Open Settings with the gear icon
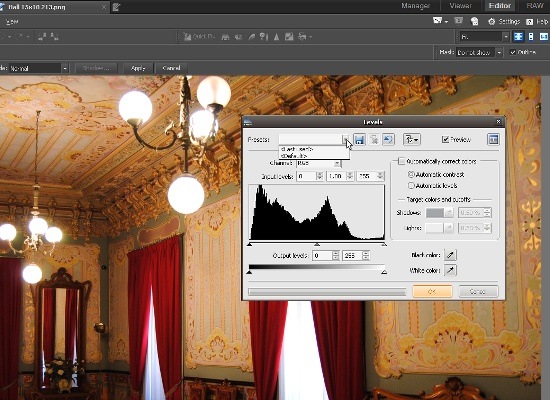Screen dimensions: 550x400 503,21
